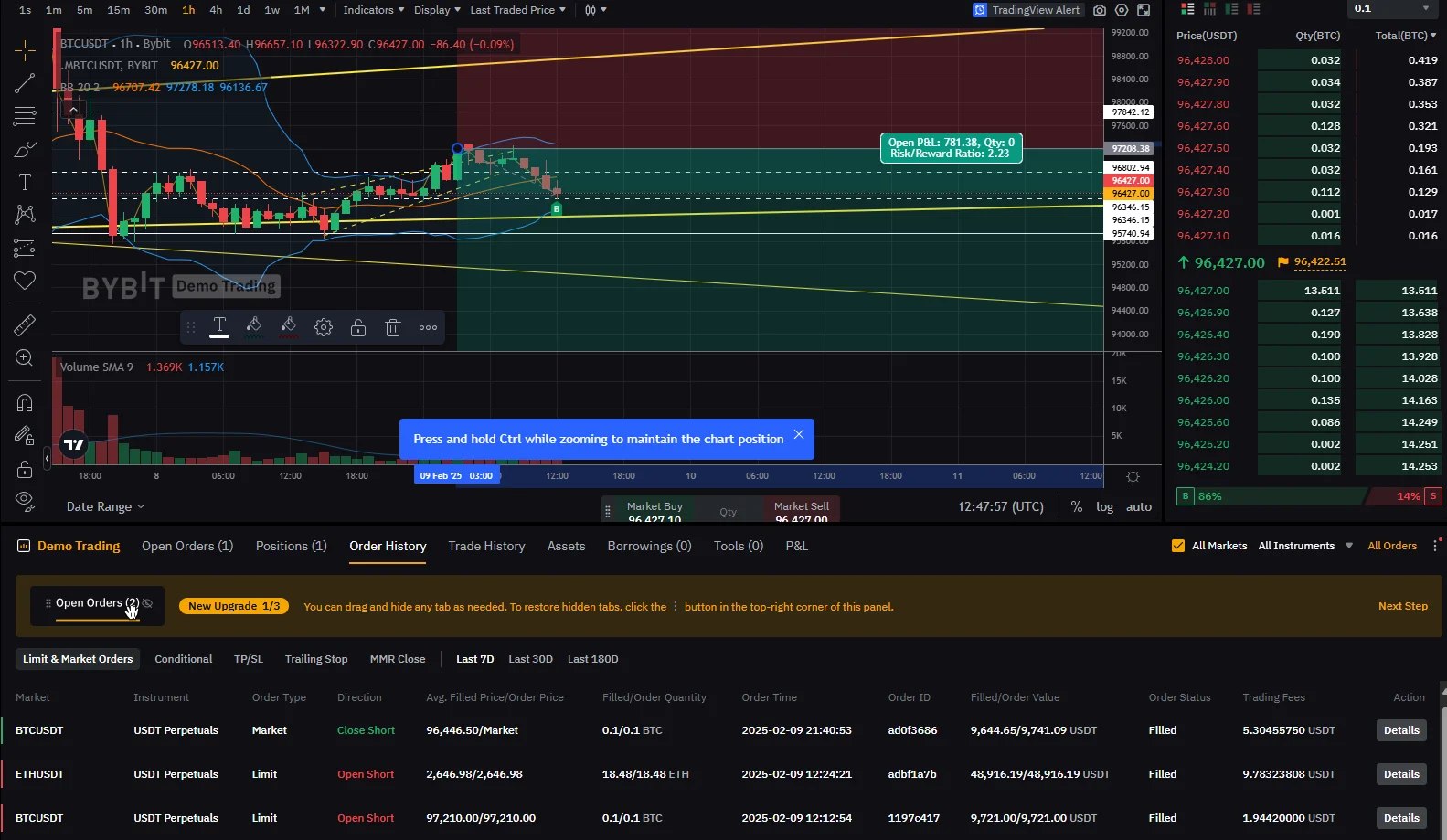Lock the selected drawing
The width and height of the screenshot is (1447, 840).
(x=358, y=327)
